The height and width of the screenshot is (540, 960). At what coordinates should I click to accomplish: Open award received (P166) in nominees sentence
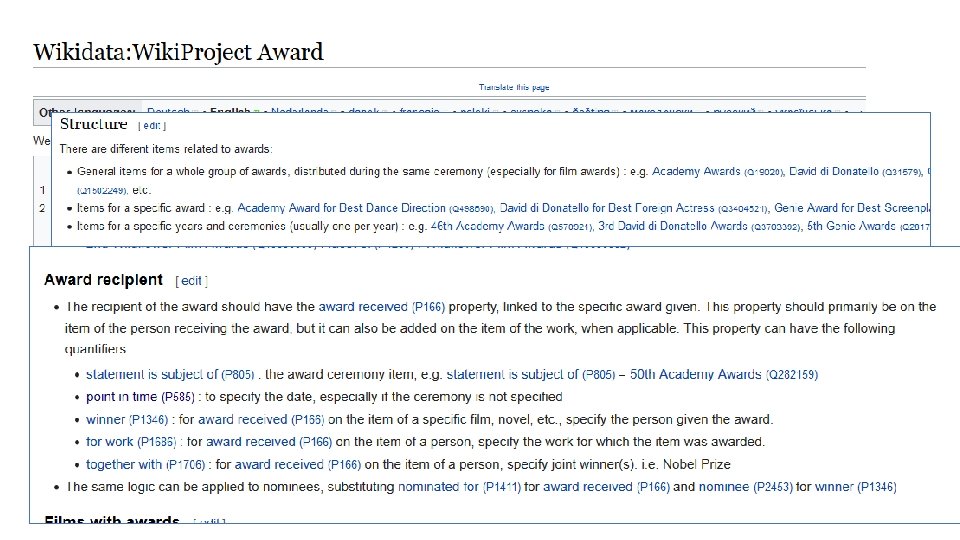606,487
